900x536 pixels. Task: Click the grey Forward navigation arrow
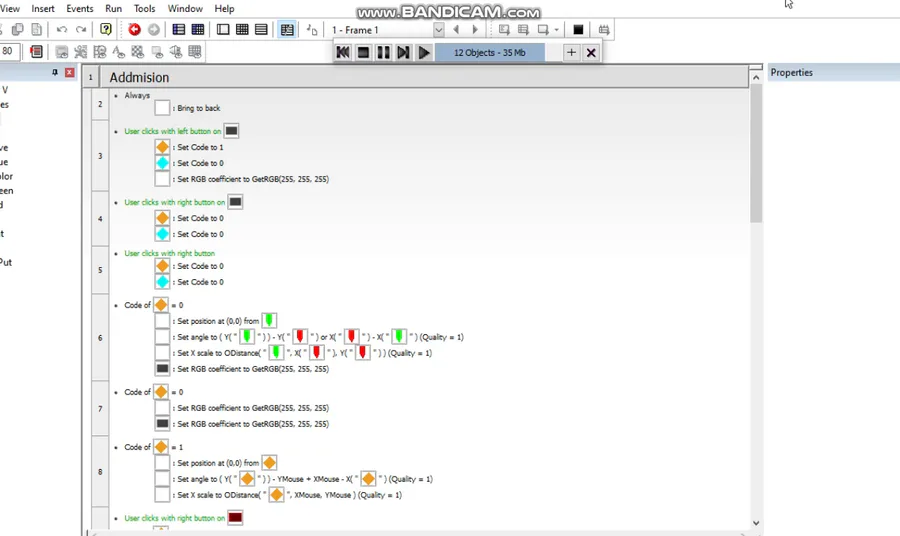click(x=154, y=29)
